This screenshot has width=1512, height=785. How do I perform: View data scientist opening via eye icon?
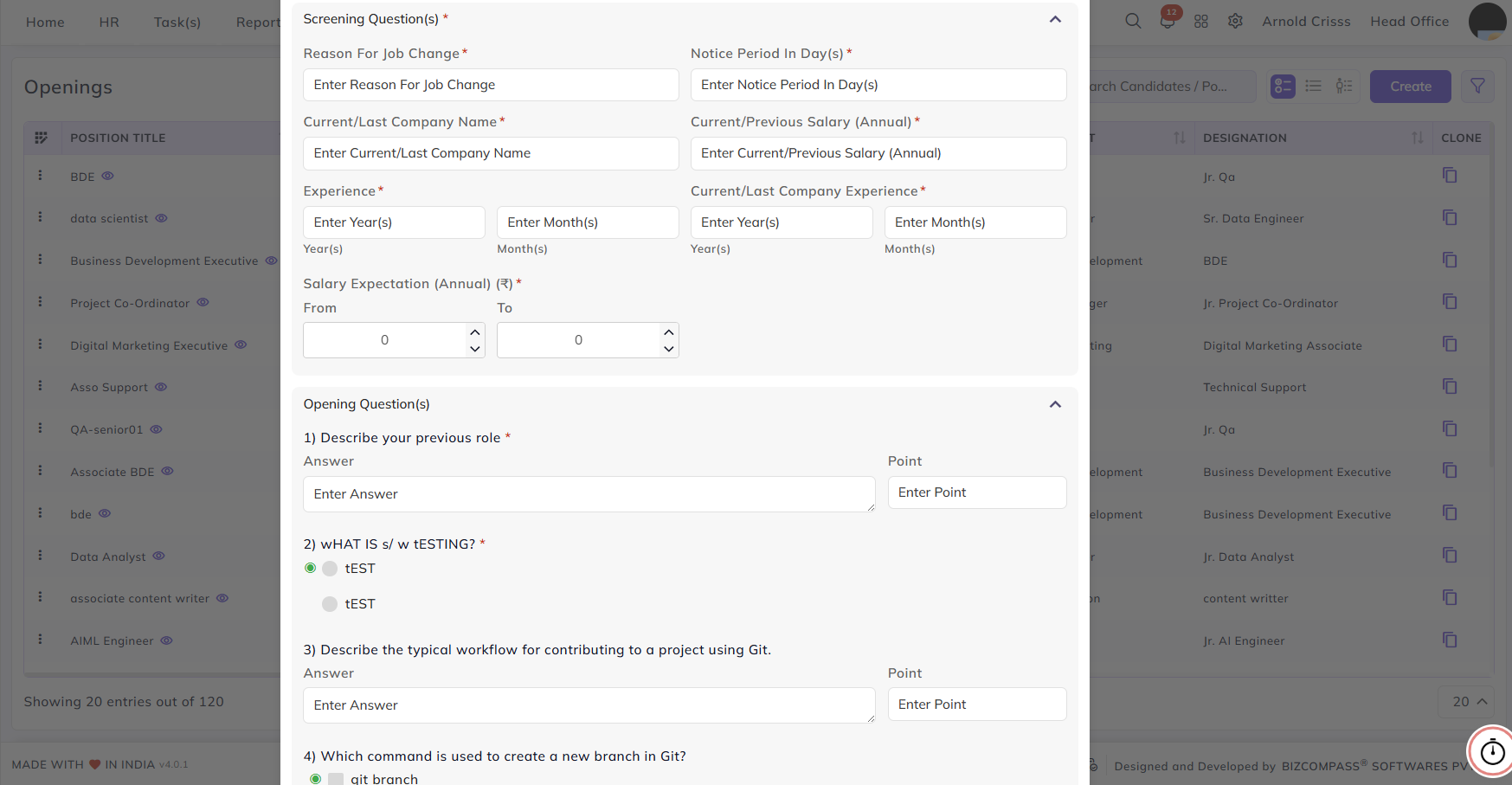coord(161,218)
